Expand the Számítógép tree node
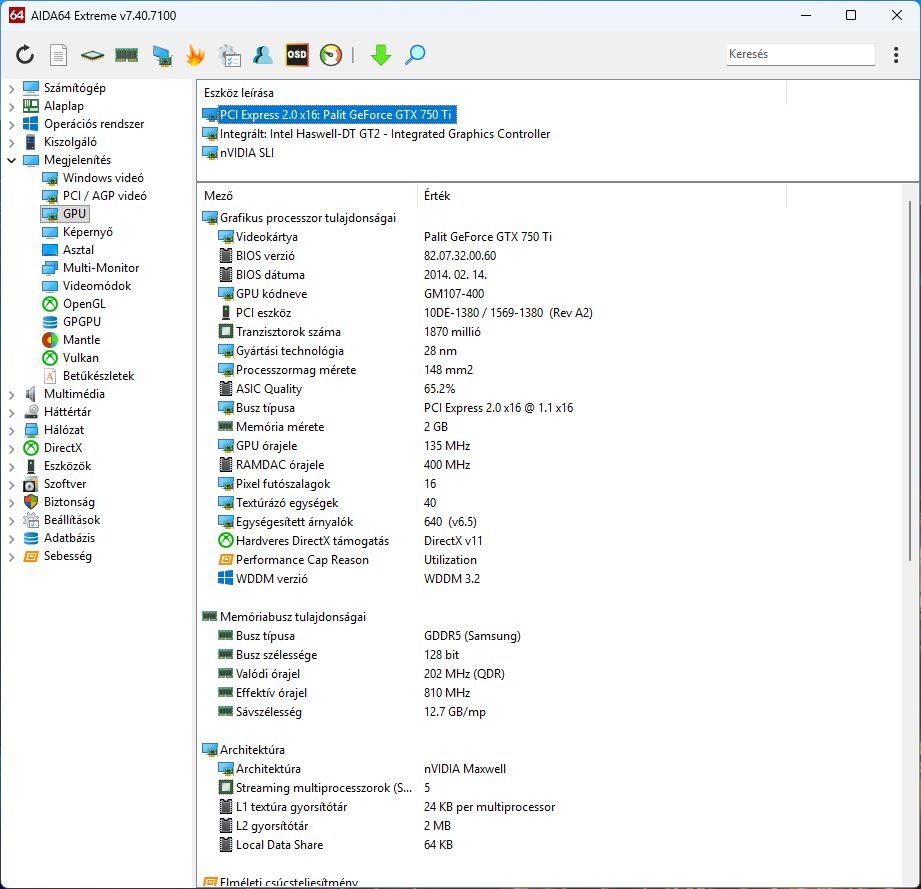 [11, 89]
